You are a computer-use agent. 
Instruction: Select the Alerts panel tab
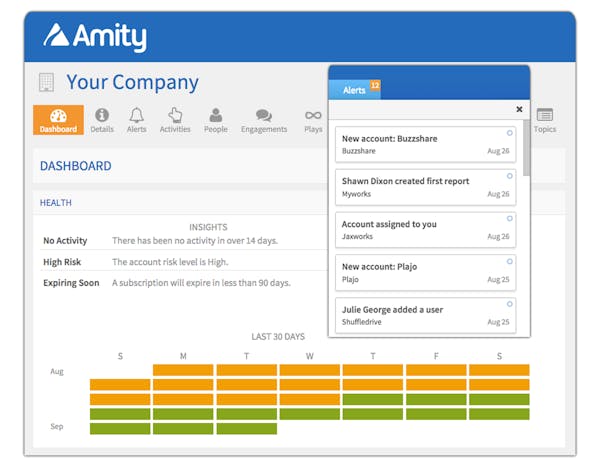click(355, 90)
